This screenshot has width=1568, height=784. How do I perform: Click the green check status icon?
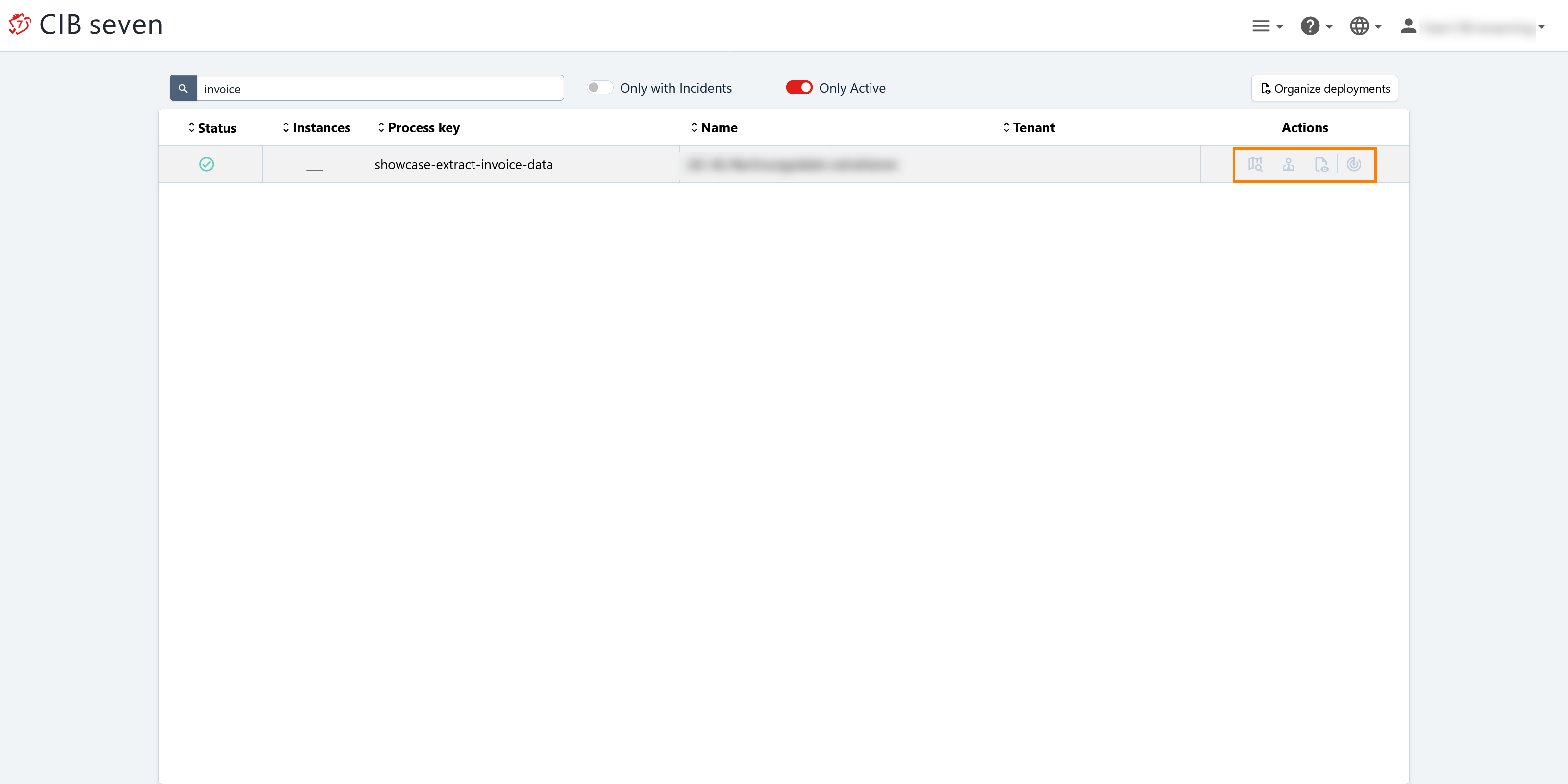click(206, 164)
